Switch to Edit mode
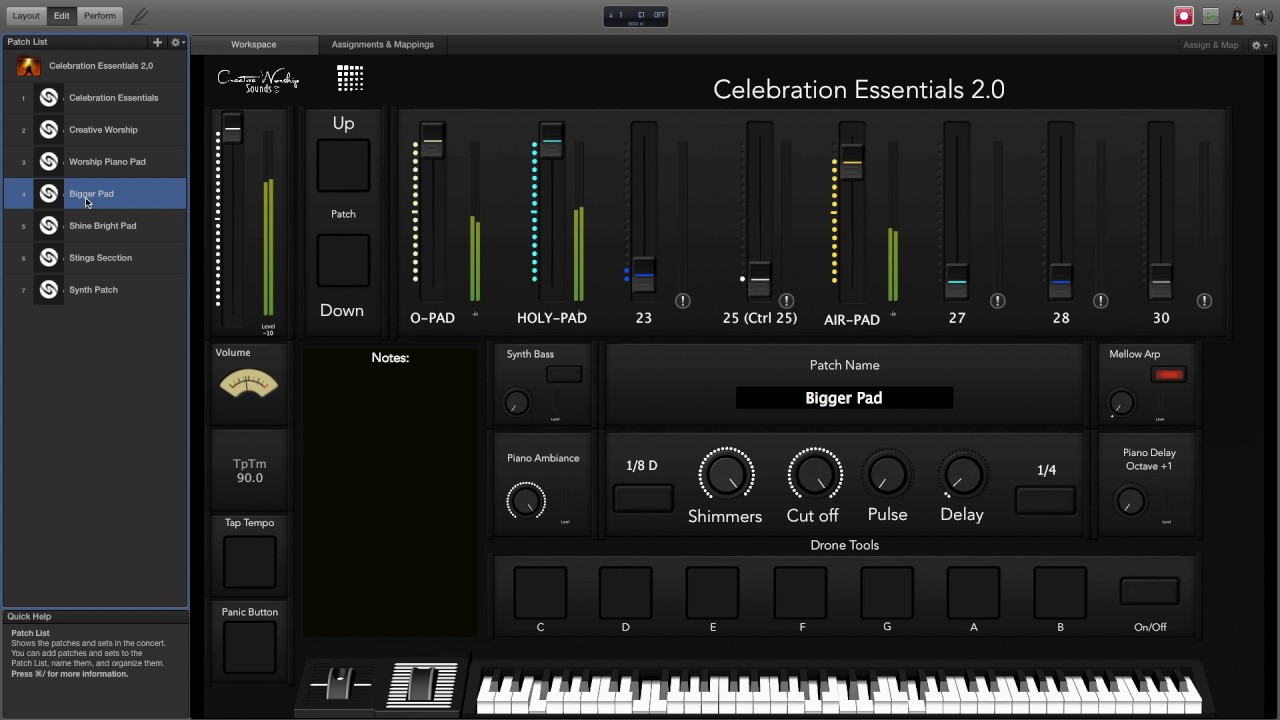The width and height of the screenshot is (1280, 720). tap(62, 16)
